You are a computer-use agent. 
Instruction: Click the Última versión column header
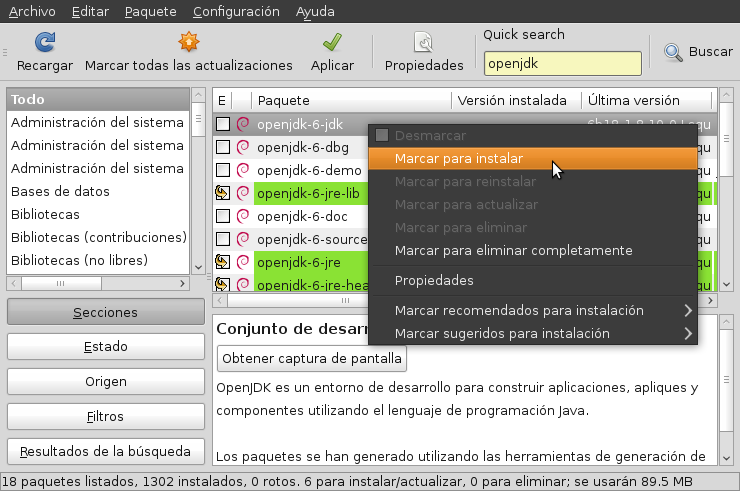click(647, 100)
